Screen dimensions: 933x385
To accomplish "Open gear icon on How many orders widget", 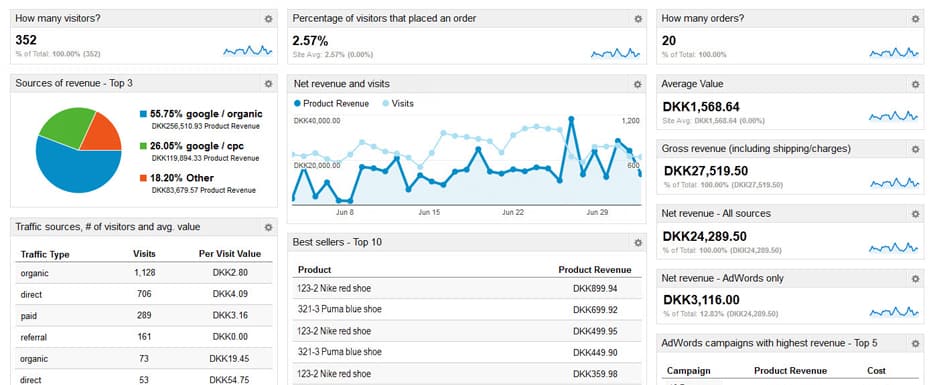I will [916, 19].
